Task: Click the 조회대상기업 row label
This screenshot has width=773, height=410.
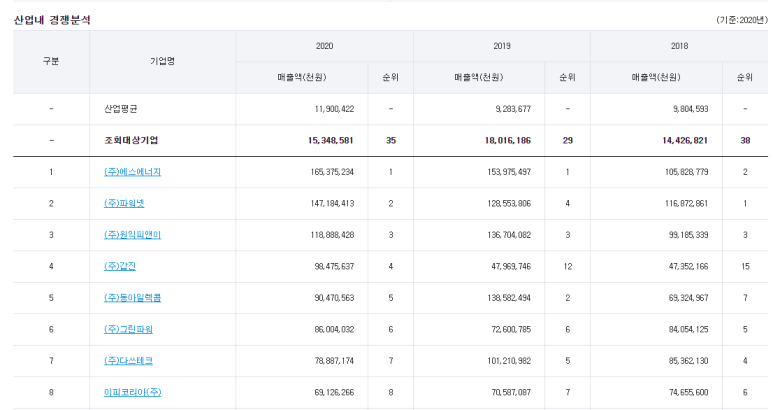Action: (131, 140)
